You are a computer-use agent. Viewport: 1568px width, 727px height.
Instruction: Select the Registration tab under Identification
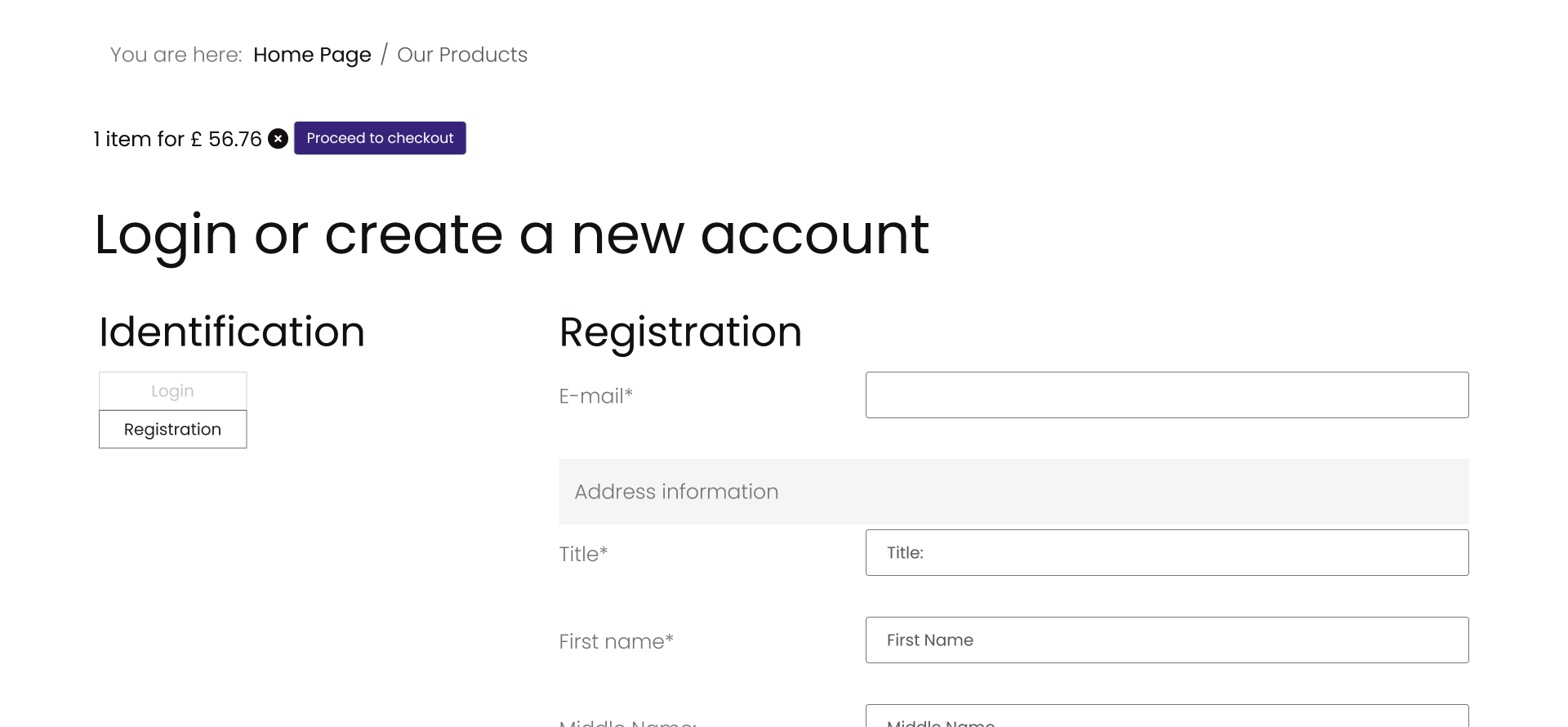coord(172,430)
